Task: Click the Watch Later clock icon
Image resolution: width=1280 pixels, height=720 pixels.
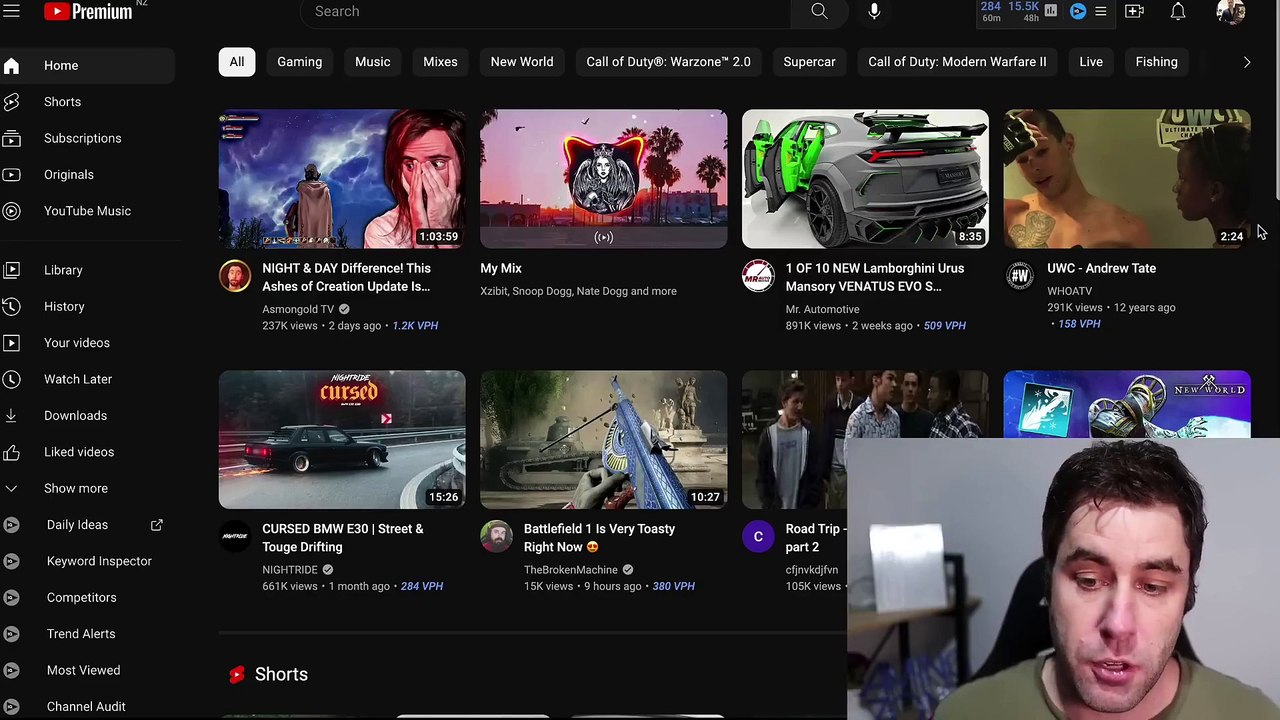Action: [11, 379]
